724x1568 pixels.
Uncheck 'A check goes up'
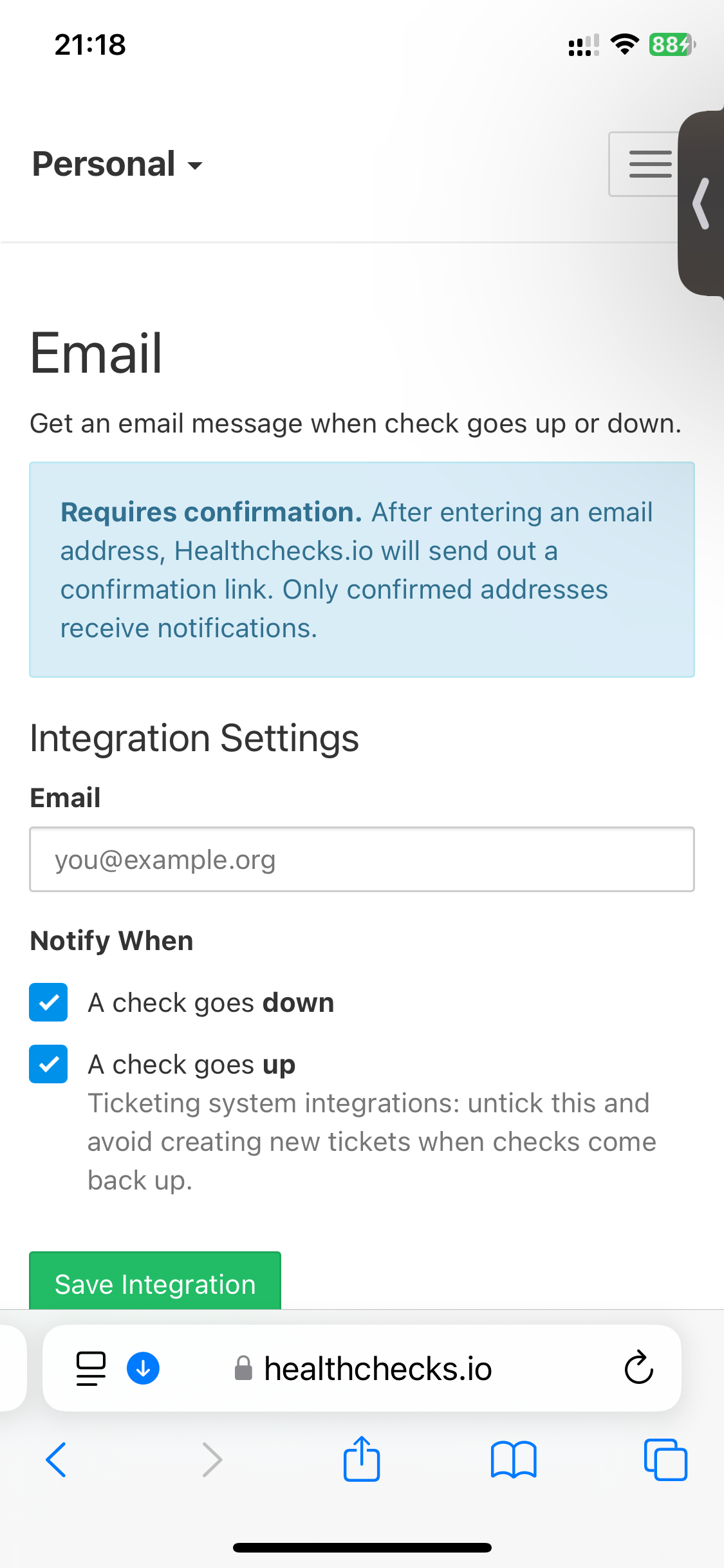click(48, 1064)
